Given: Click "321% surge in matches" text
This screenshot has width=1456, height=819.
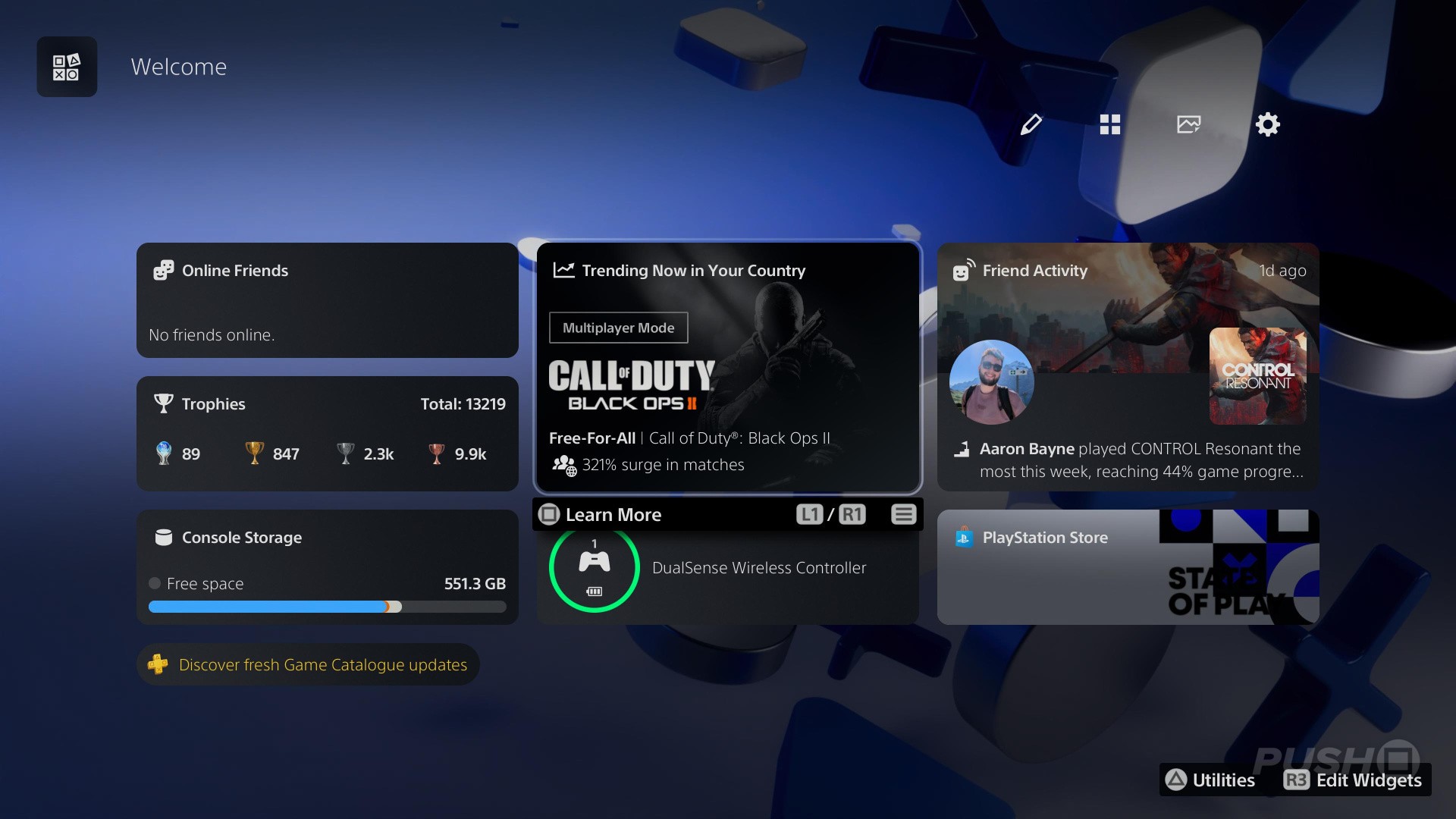Looking at the screenshot, I should tap(664, 465).
